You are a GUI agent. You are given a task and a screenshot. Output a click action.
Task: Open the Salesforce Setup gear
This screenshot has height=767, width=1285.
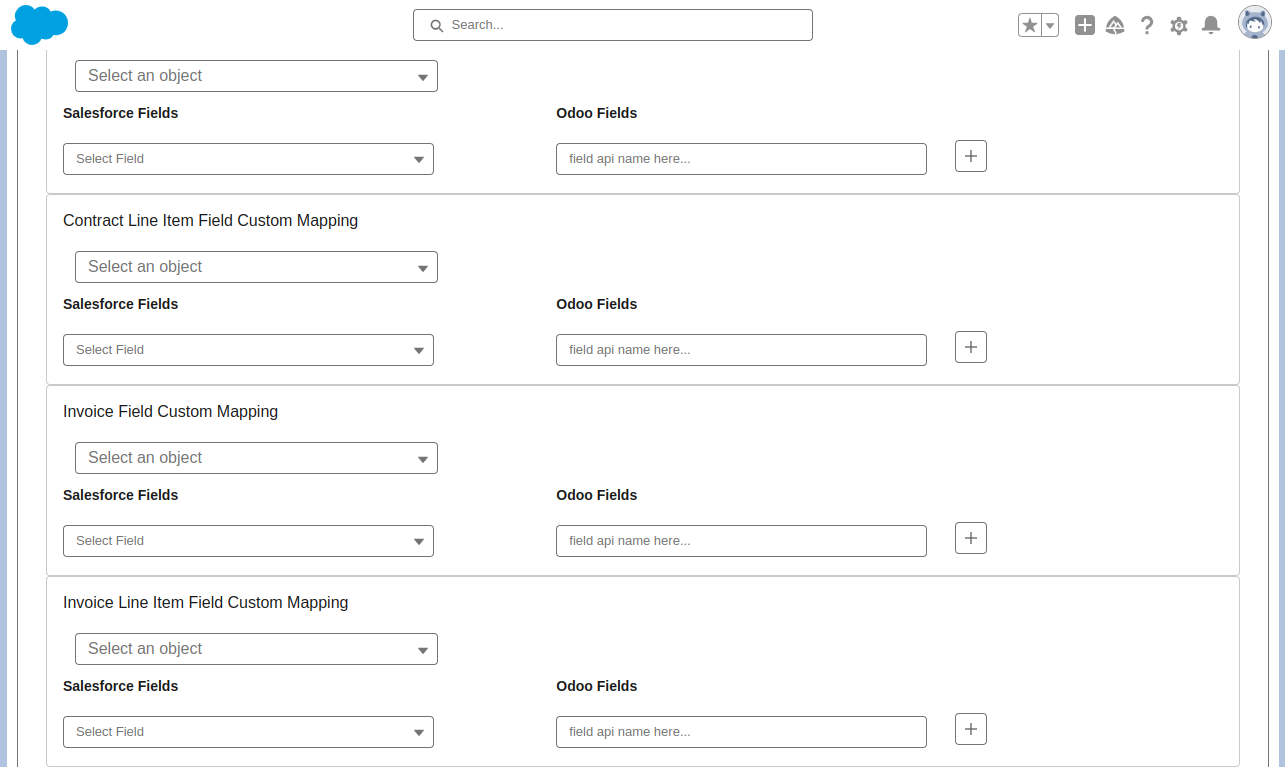tap(1178, 25)
